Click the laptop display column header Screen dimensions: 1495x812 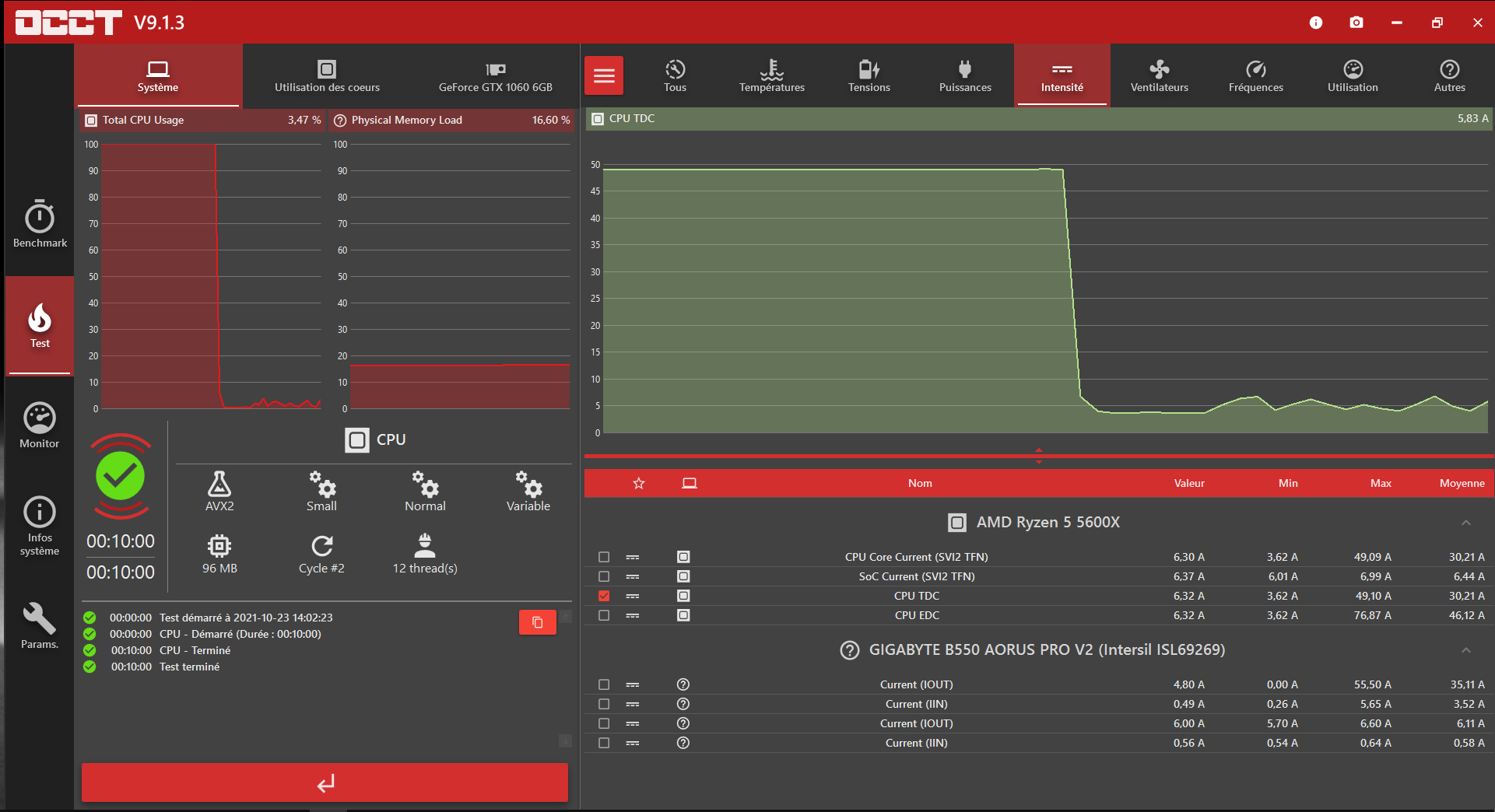tap(690, 483)
